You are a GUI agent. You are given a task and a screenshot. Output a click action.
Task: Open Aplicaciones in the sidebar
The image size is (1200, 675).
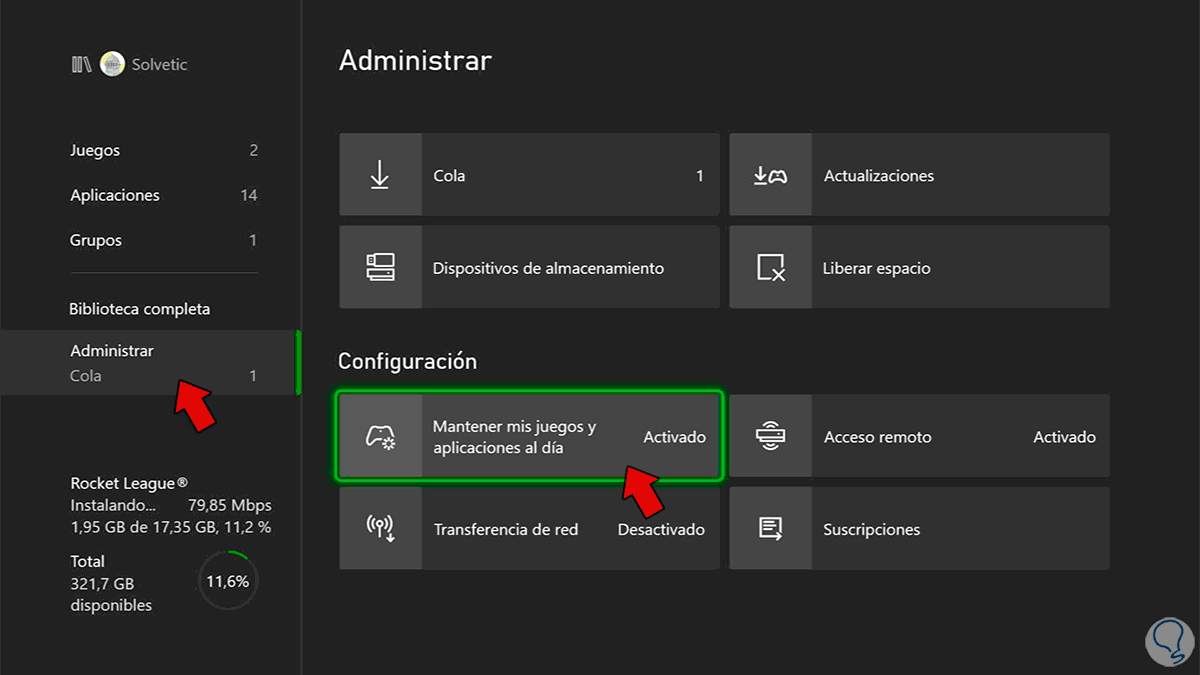point(115,196)
